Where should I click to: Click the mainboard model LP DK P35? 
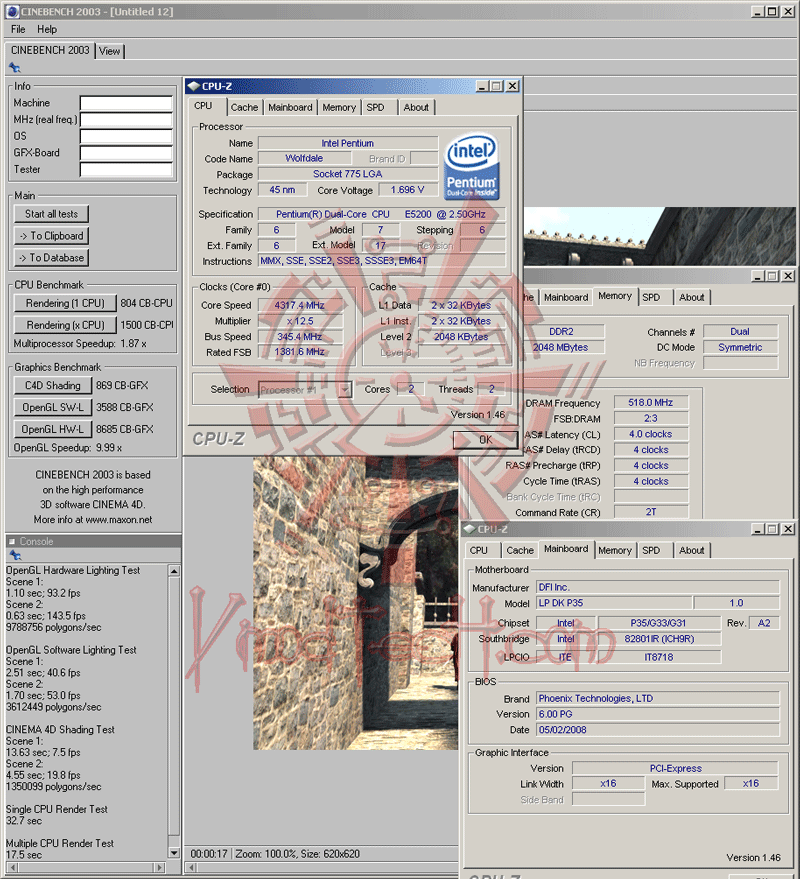point(613,603)
